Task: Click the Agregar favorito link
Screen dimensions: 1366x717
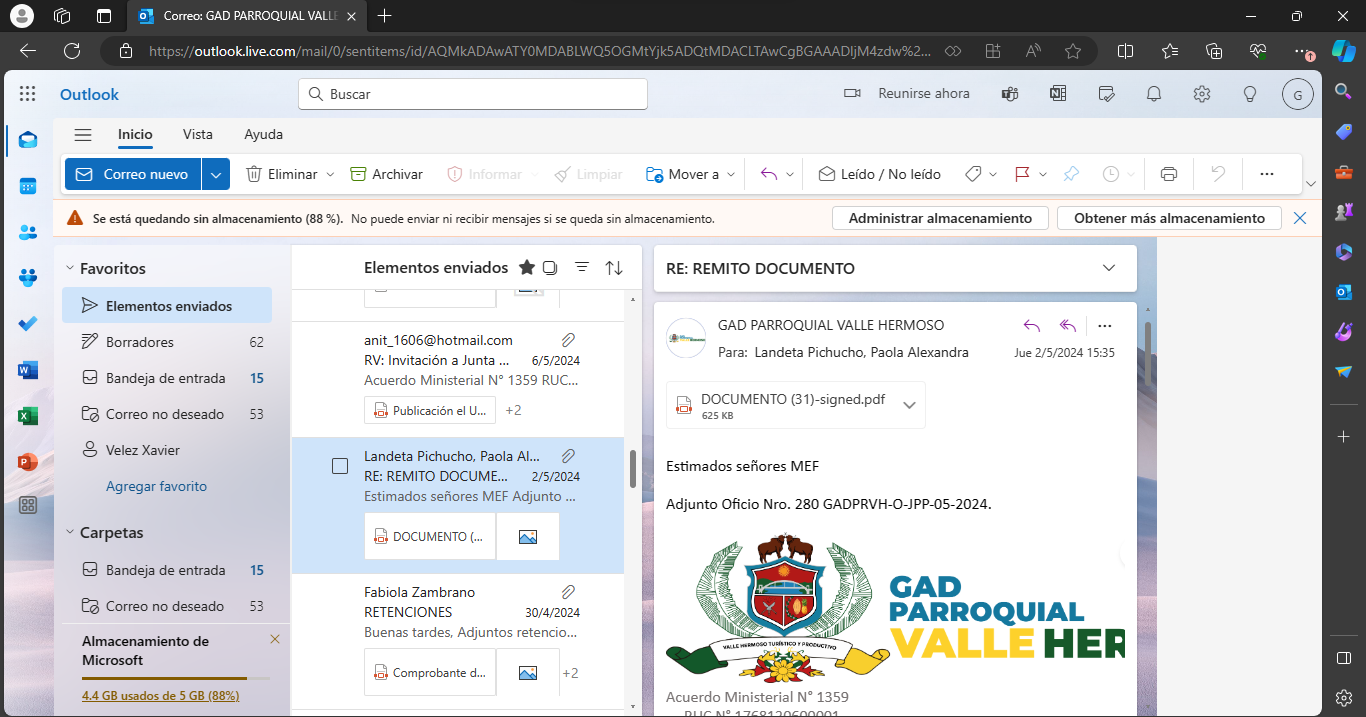Action: point(156,486)
